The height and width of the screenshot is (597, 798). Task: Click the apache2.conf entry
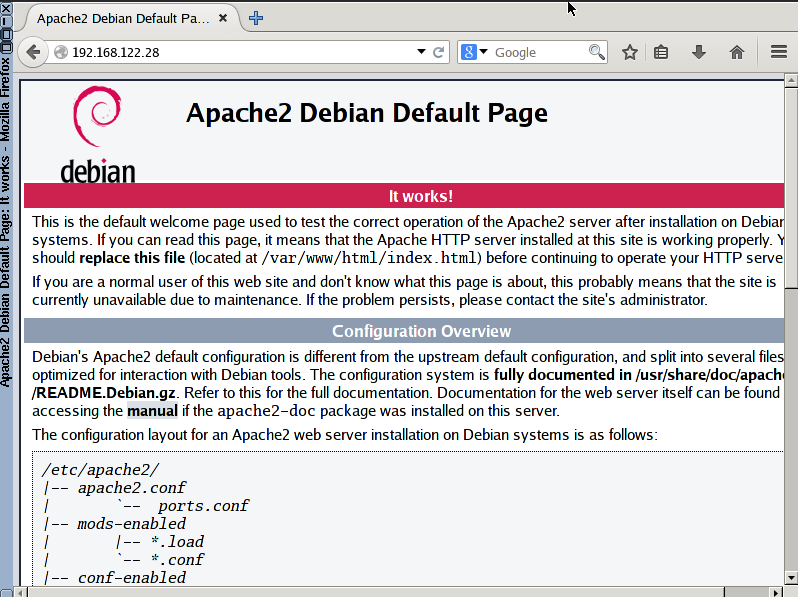pos(132,488)
